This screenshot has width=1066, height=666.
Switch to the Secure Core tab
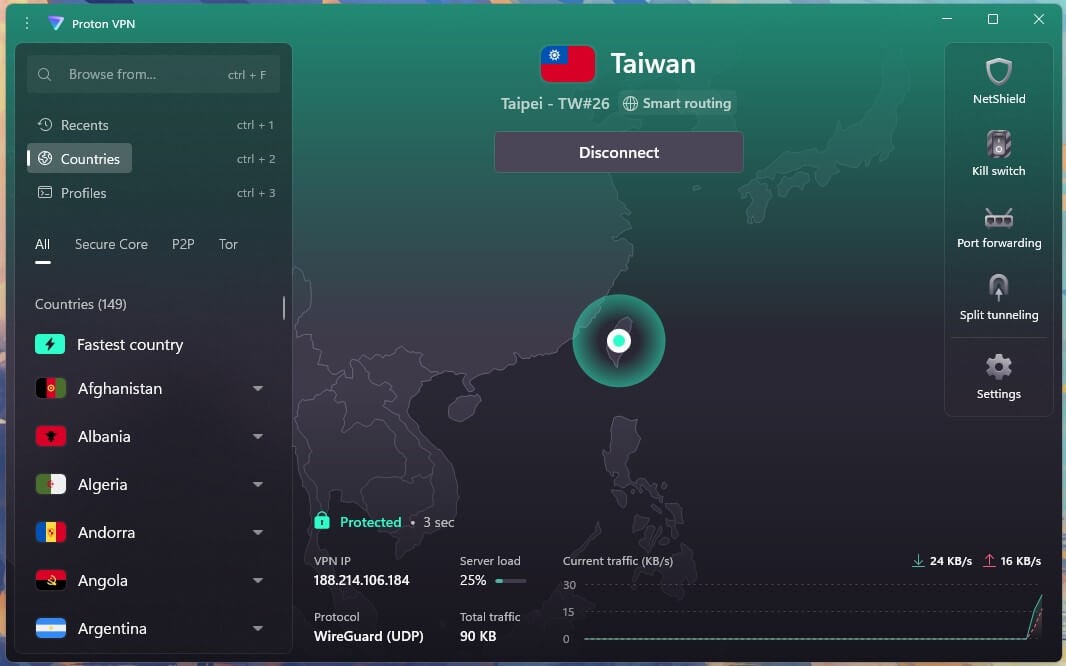(x=111, y=244)
